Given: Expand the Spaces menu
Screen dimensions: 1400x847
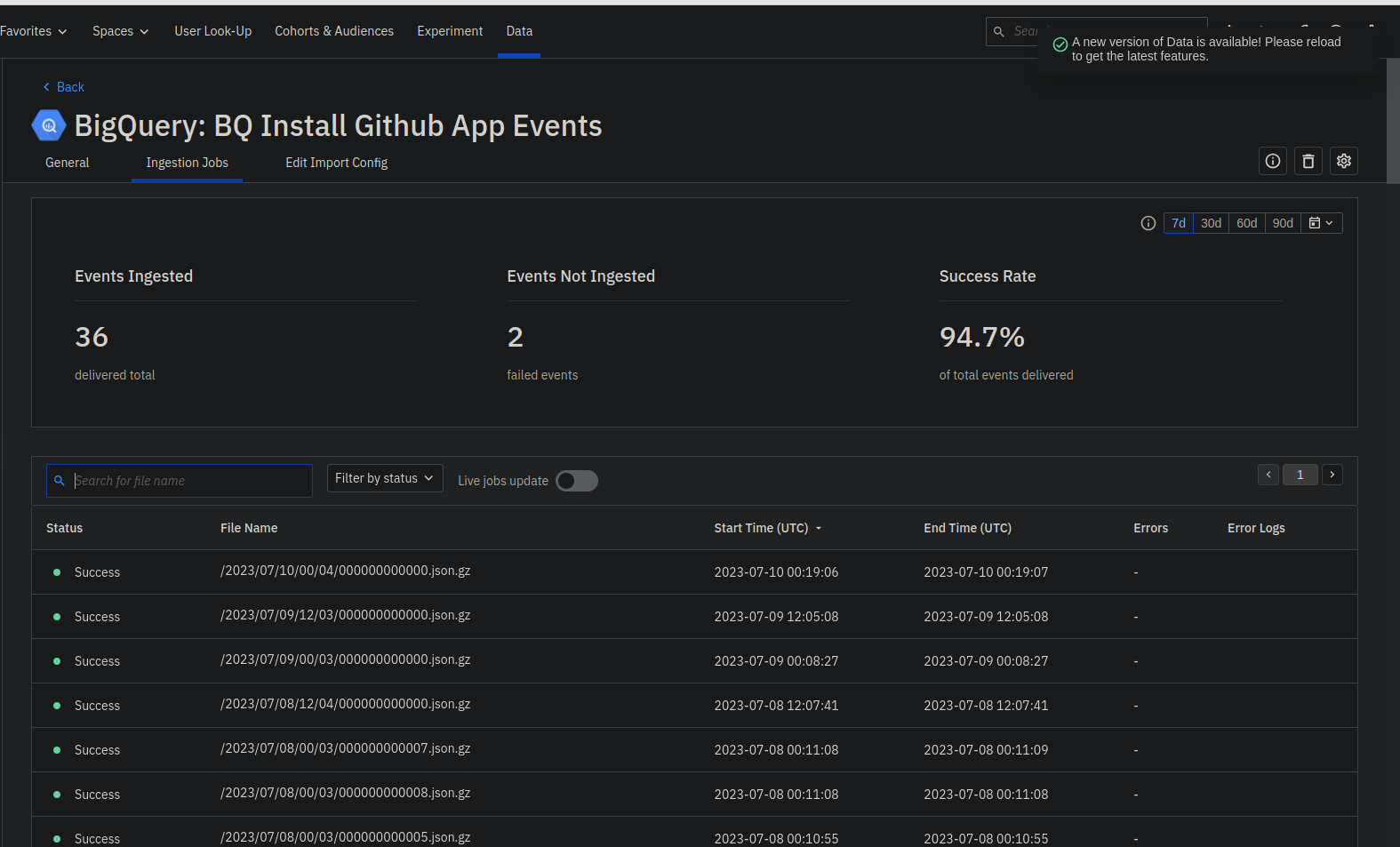Looking at the screenshot, I should point(120,31).
